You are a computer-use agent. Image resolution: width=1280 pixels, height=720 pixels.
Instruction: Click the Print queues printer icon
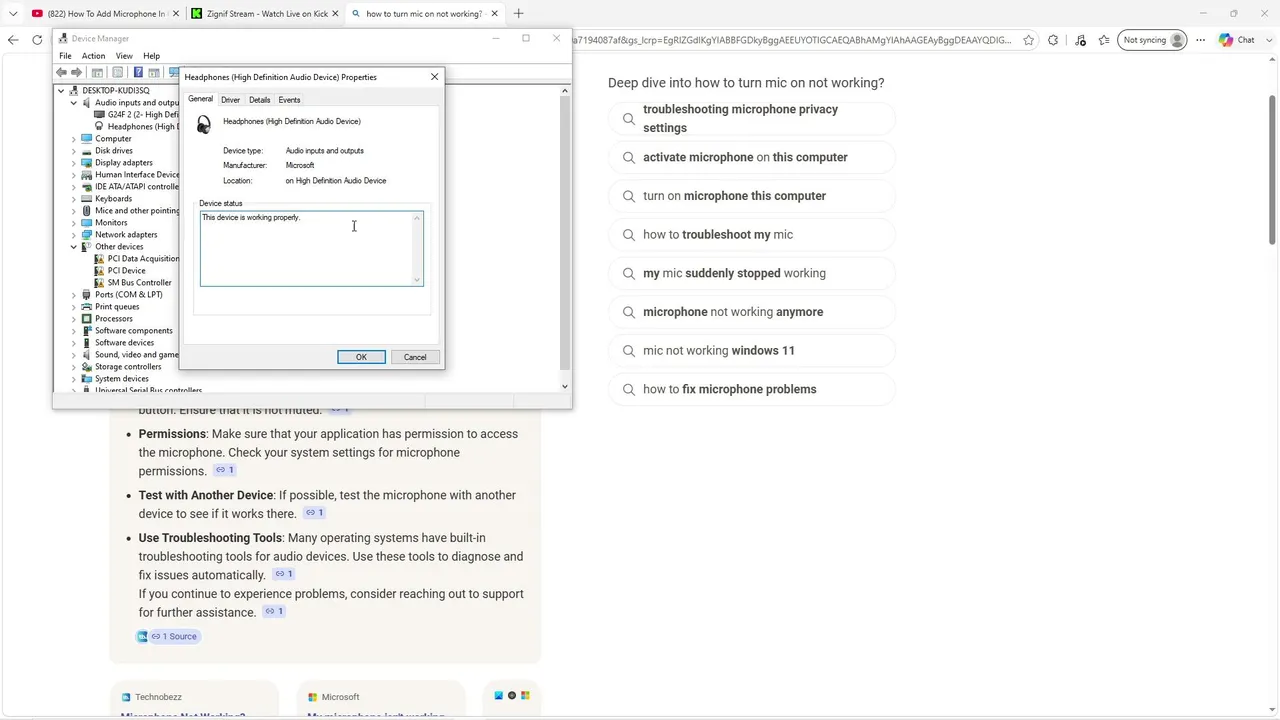(x=87, y=307)
